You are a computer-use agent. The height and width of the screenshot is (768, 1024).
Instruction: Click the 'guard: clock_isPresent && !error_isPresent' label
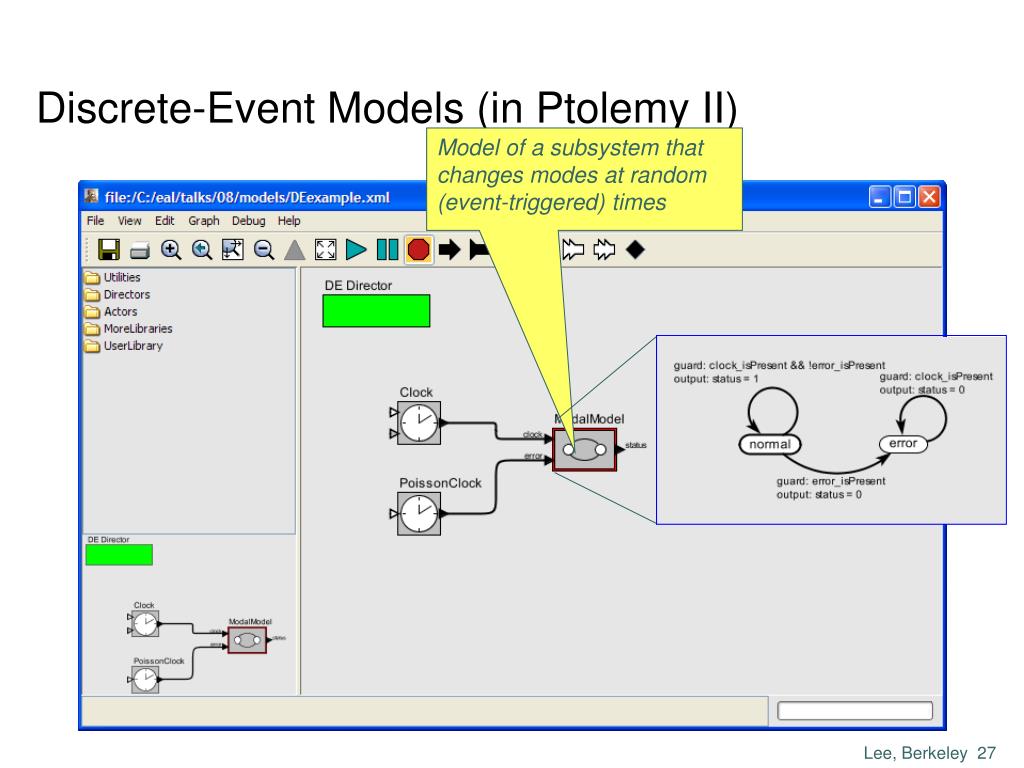tap(779, 365)
